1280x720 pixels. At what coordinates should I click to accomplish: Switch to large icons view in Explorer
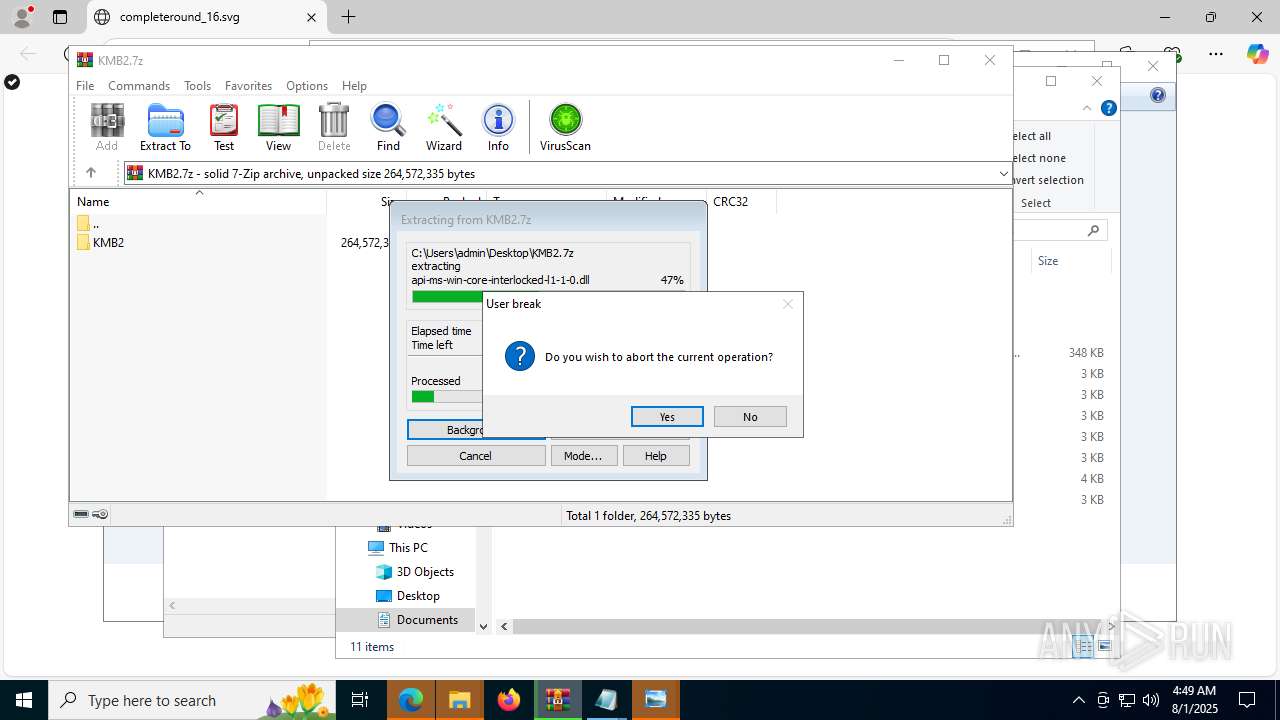(x=1104, y=647)
